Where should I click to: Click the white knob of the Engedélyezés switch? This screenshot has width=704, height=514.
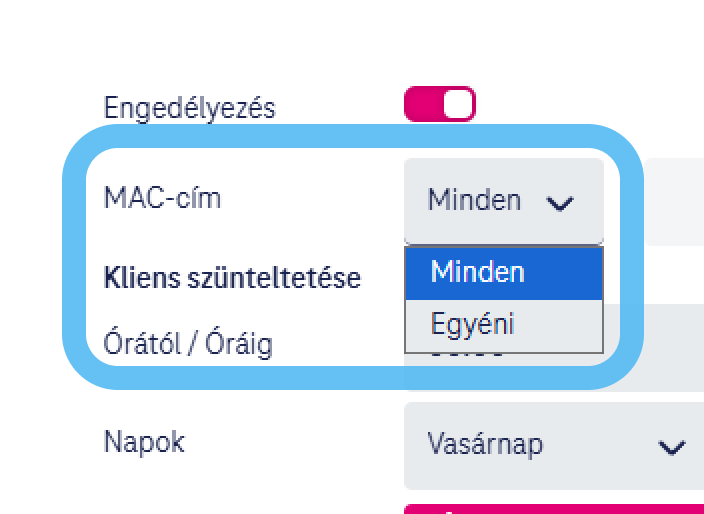tap(457, 105)
